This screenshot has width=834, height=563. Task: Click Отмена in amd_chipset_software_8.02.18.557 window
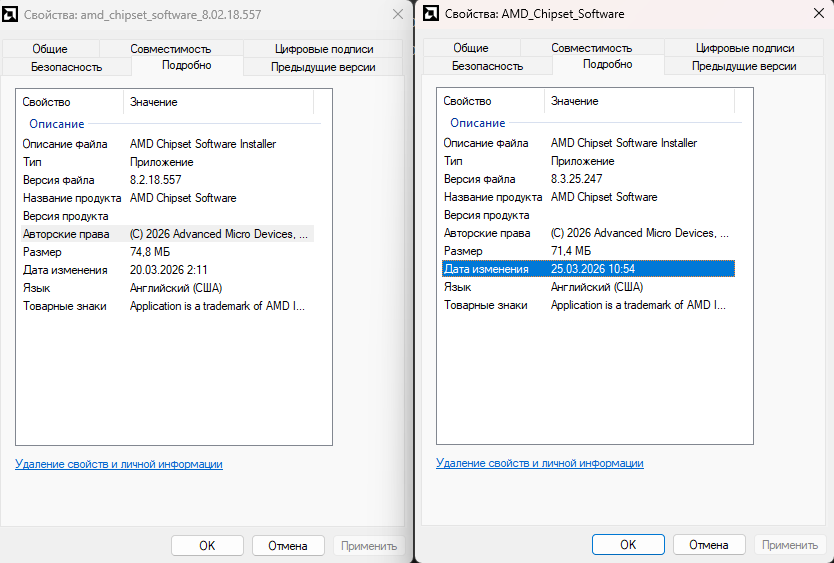287,545
